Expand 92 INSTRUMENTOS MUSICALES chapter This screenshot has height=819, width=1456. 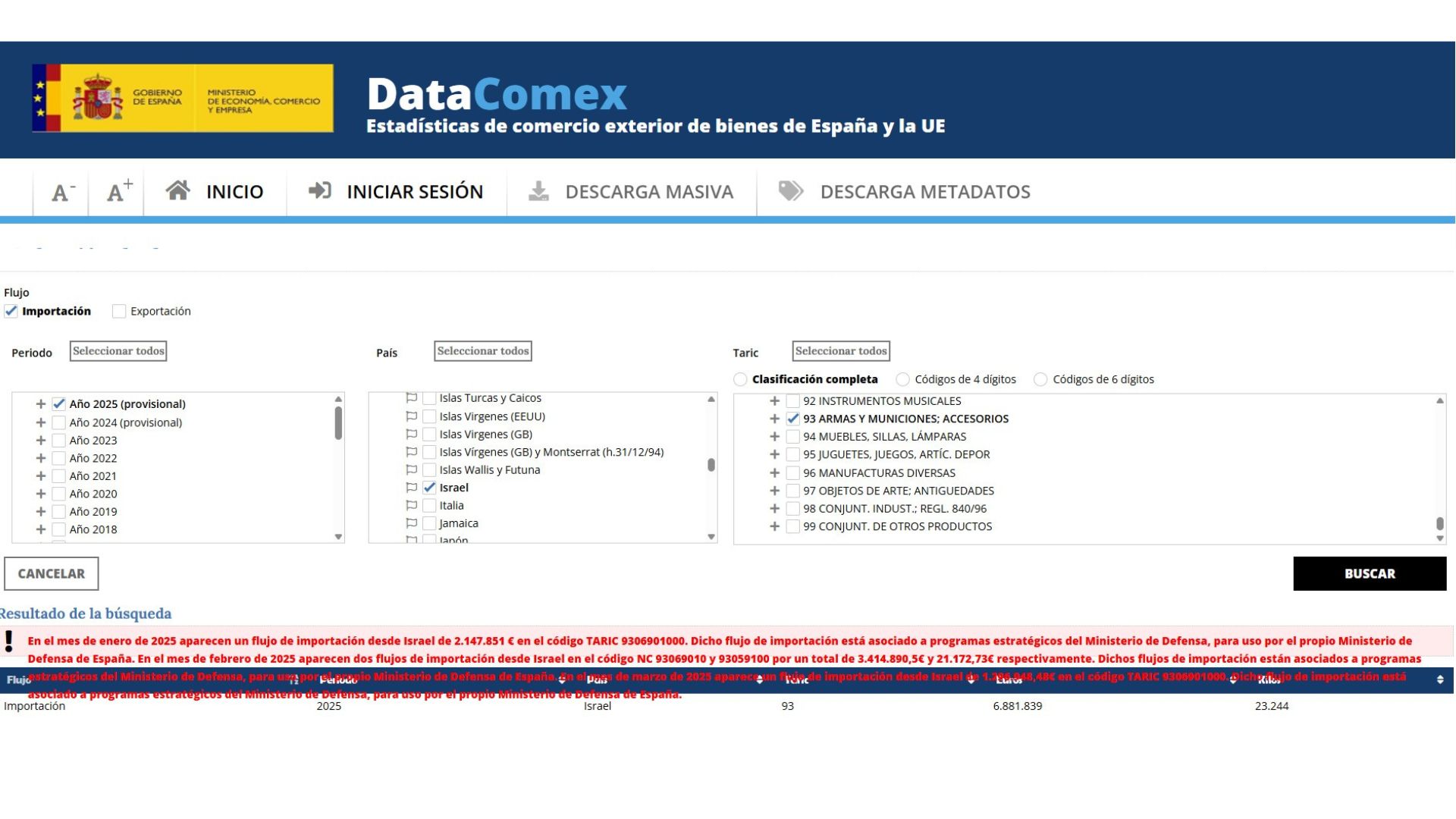coord(774,401)
